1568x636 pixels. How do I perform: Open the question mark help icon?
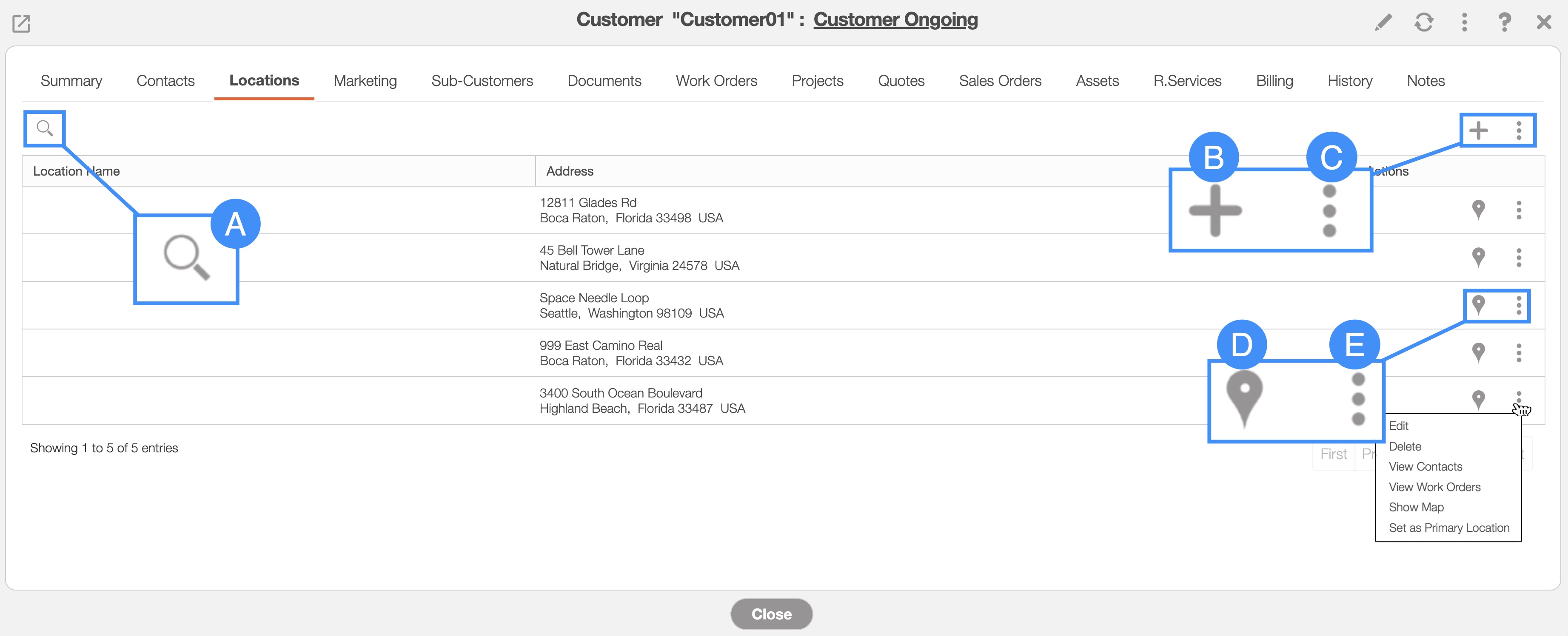tap(1504, 23)
